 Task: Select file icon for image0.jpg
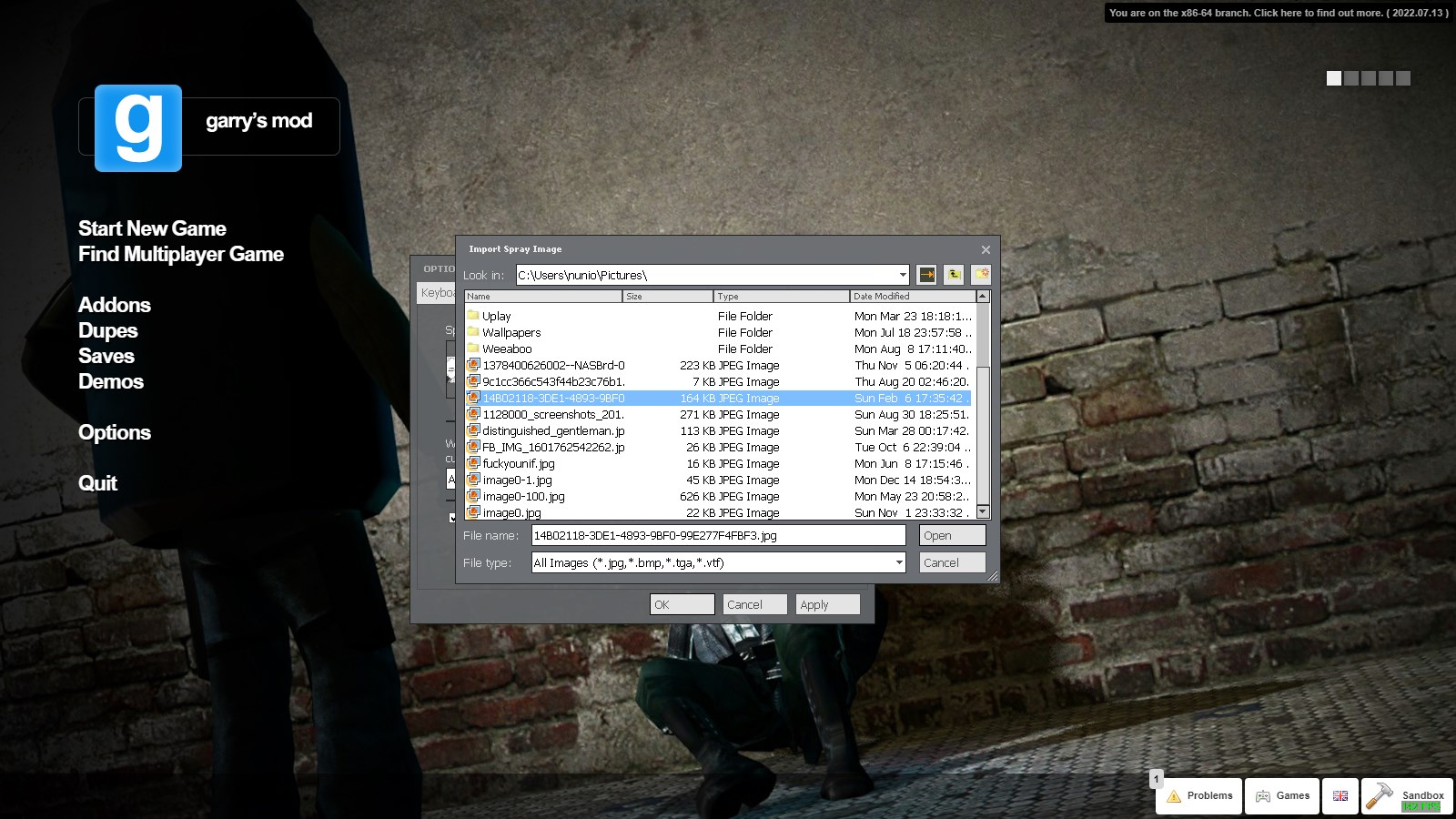[473, 512]
